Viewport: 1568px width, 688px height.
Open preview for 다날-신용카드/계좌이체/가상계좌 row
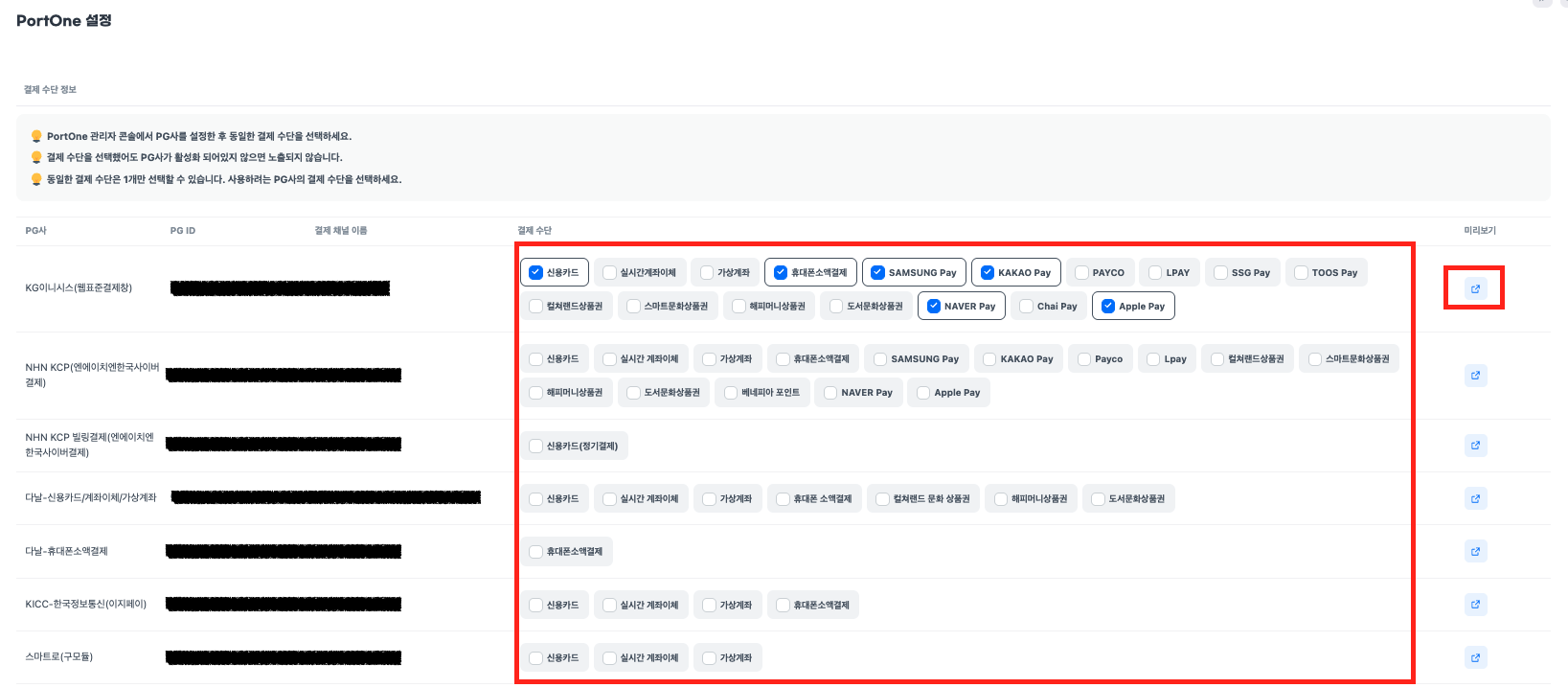pos(1475,498)
